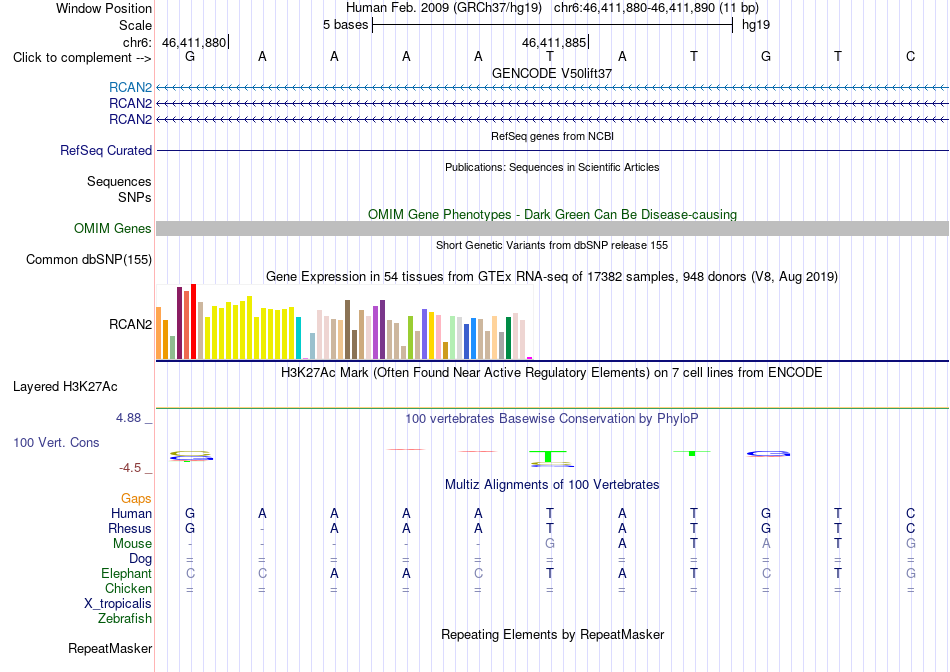The image size is (950, 672).
Task: Click the 4.88 conservation scale maximum
Action: tap(128, 418)
